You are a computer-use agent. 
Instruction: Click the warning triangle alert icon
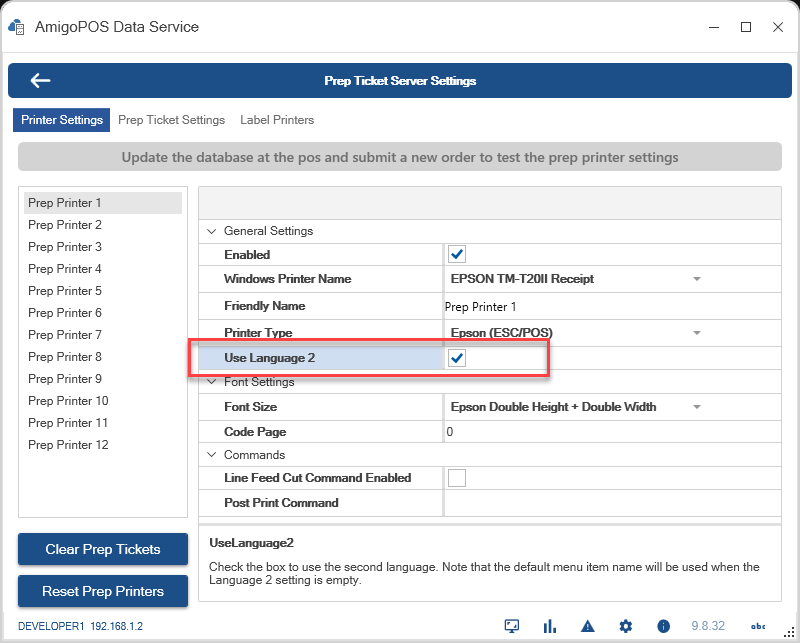point(588,626)
